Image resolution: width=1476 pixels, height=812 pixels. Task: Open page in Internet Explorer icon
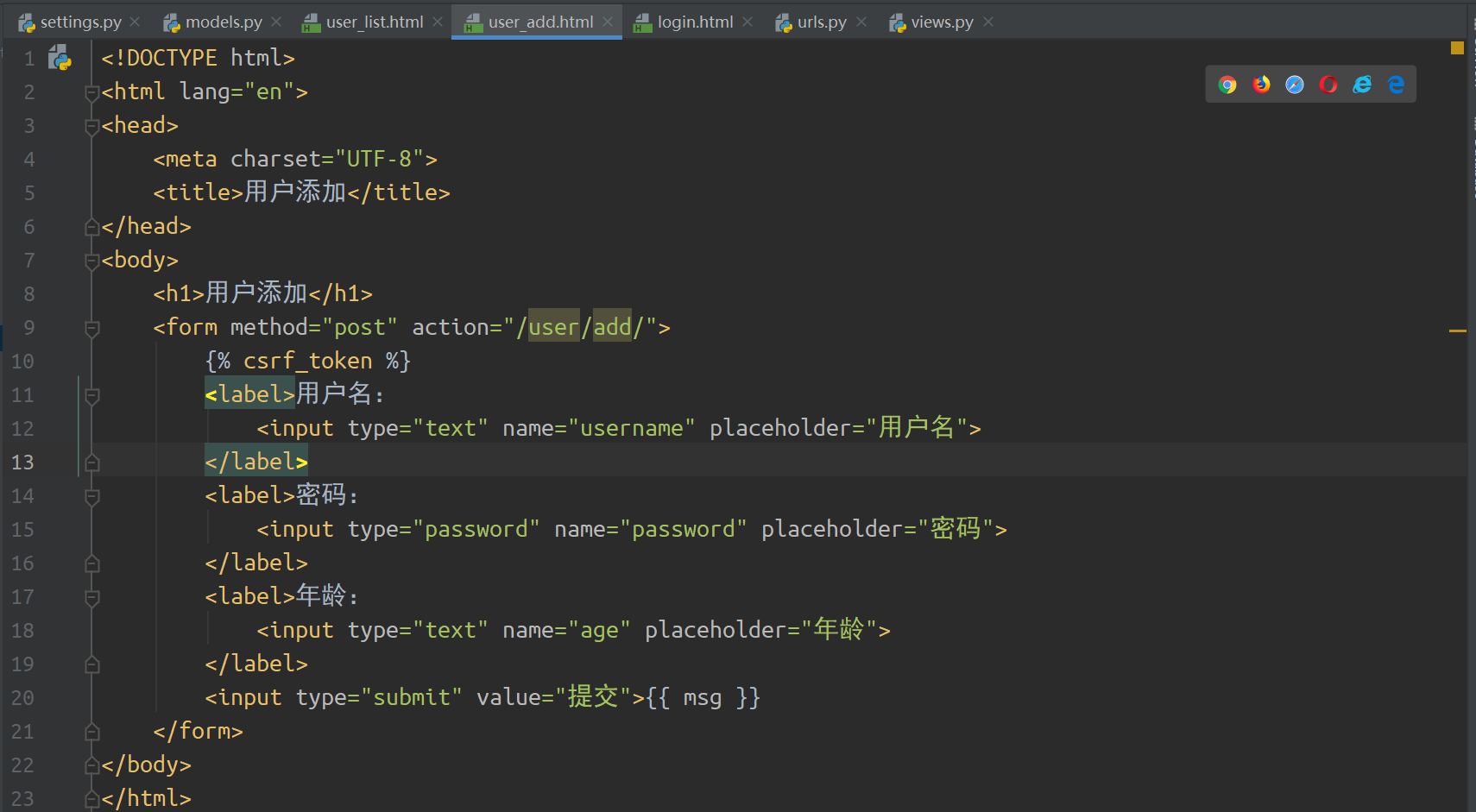click(1362, 85)
